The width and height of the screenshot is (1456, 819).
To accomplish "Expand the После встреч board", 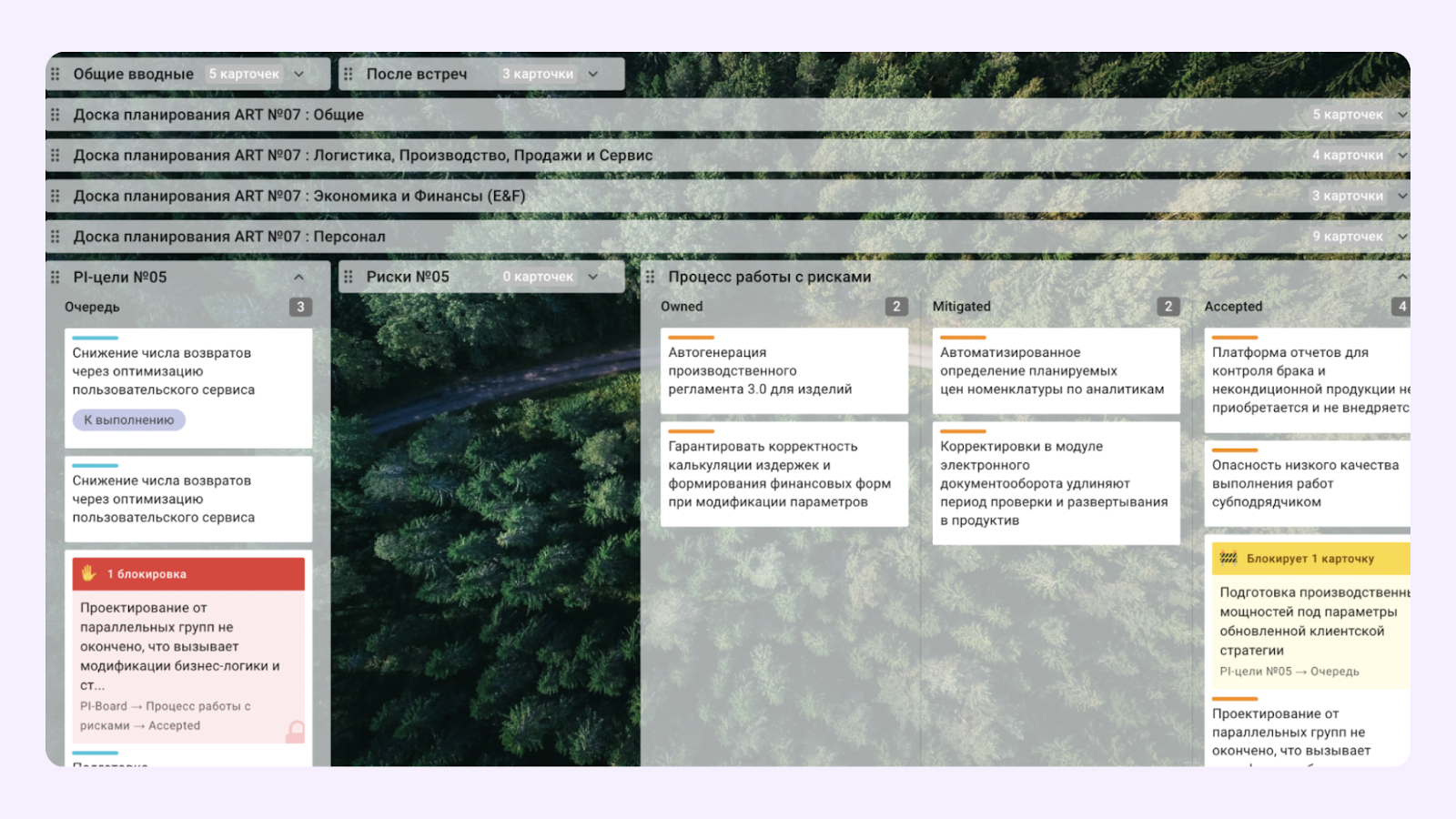I will [x=593, y=74].
